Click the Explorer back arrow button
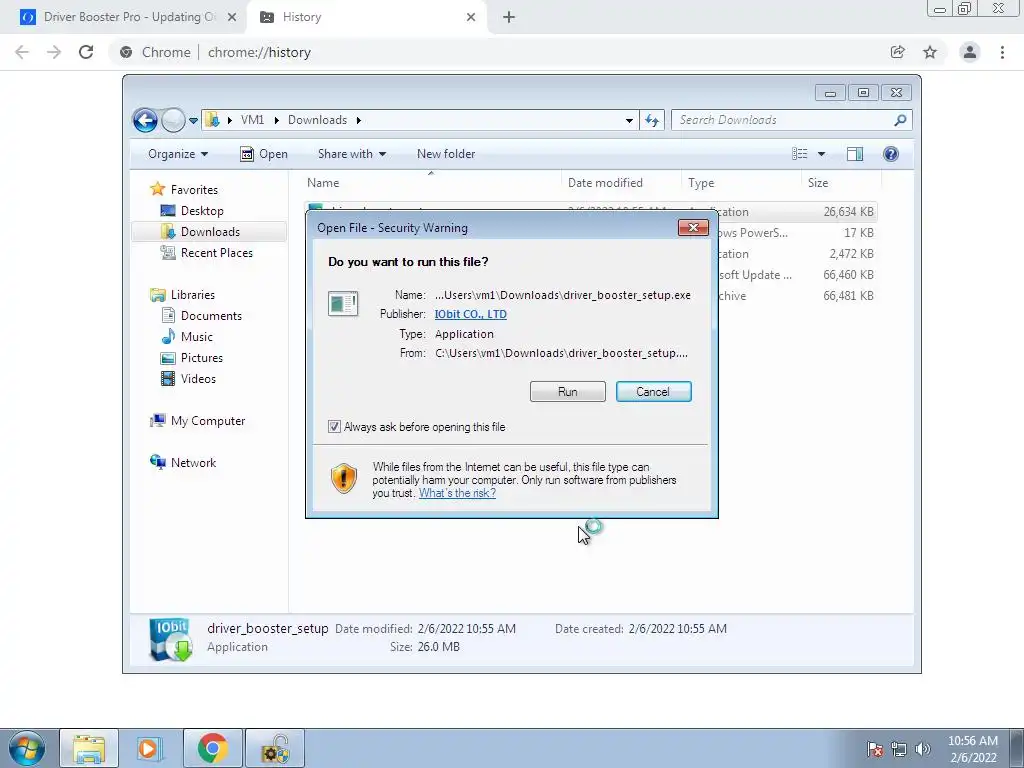This screenshot has width=1024, height=768. click(145, 120)
